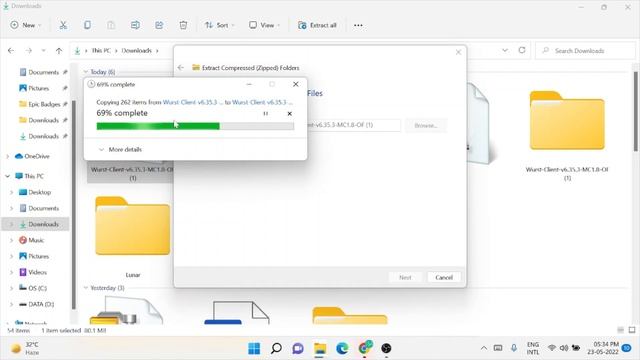
Task: Click the Search Downloads field
Action: coord(586,51)
